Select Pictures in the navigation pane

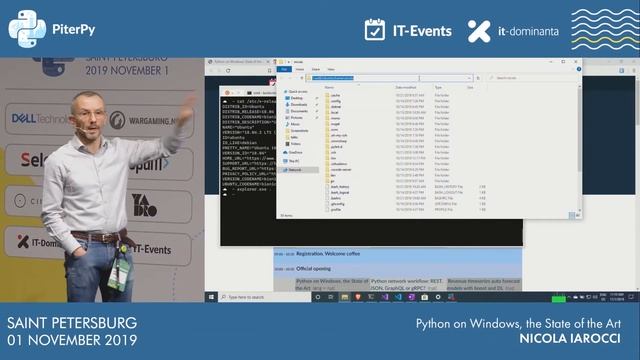[x=297, y=118]
